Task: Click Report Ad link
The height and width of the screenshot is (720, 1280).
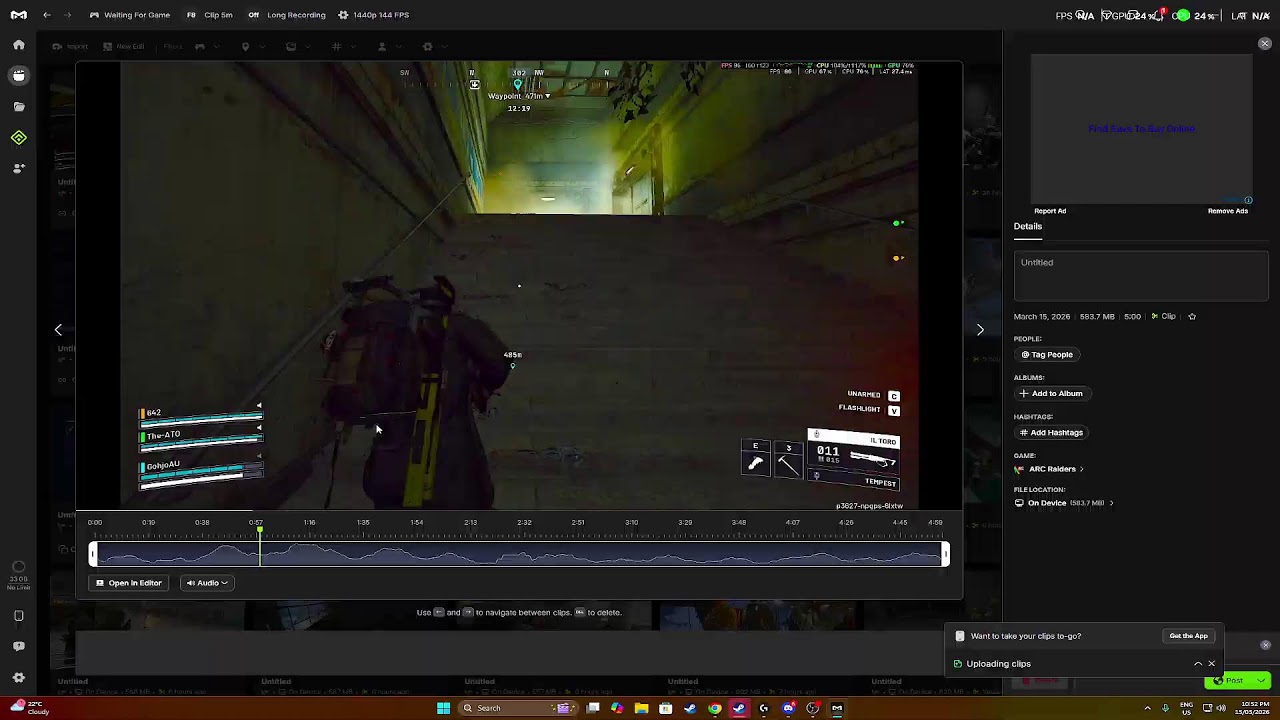Action: [1050, 211]
